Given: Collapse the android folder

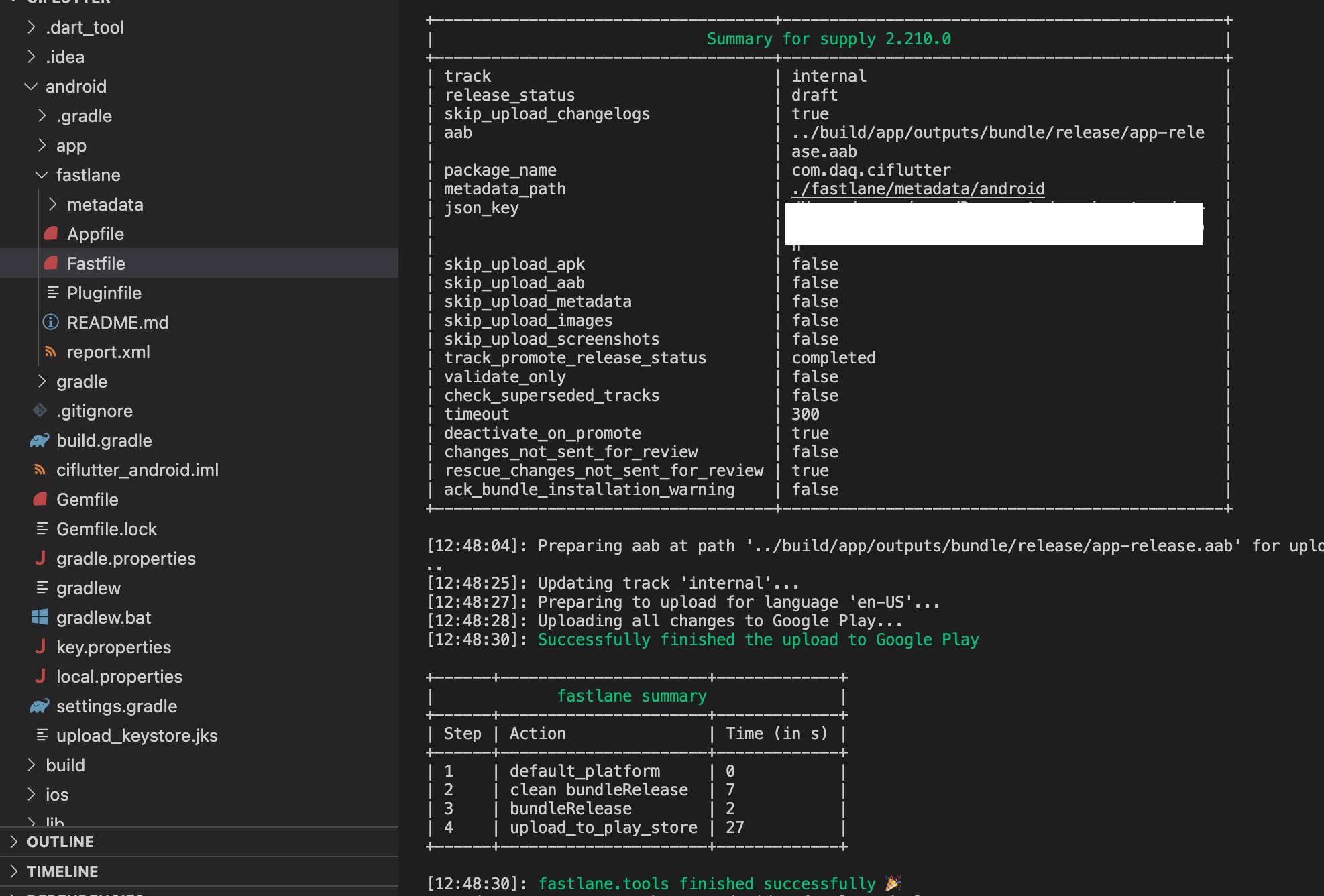Looking at the screenshot, I should click(x=30, y=86).
